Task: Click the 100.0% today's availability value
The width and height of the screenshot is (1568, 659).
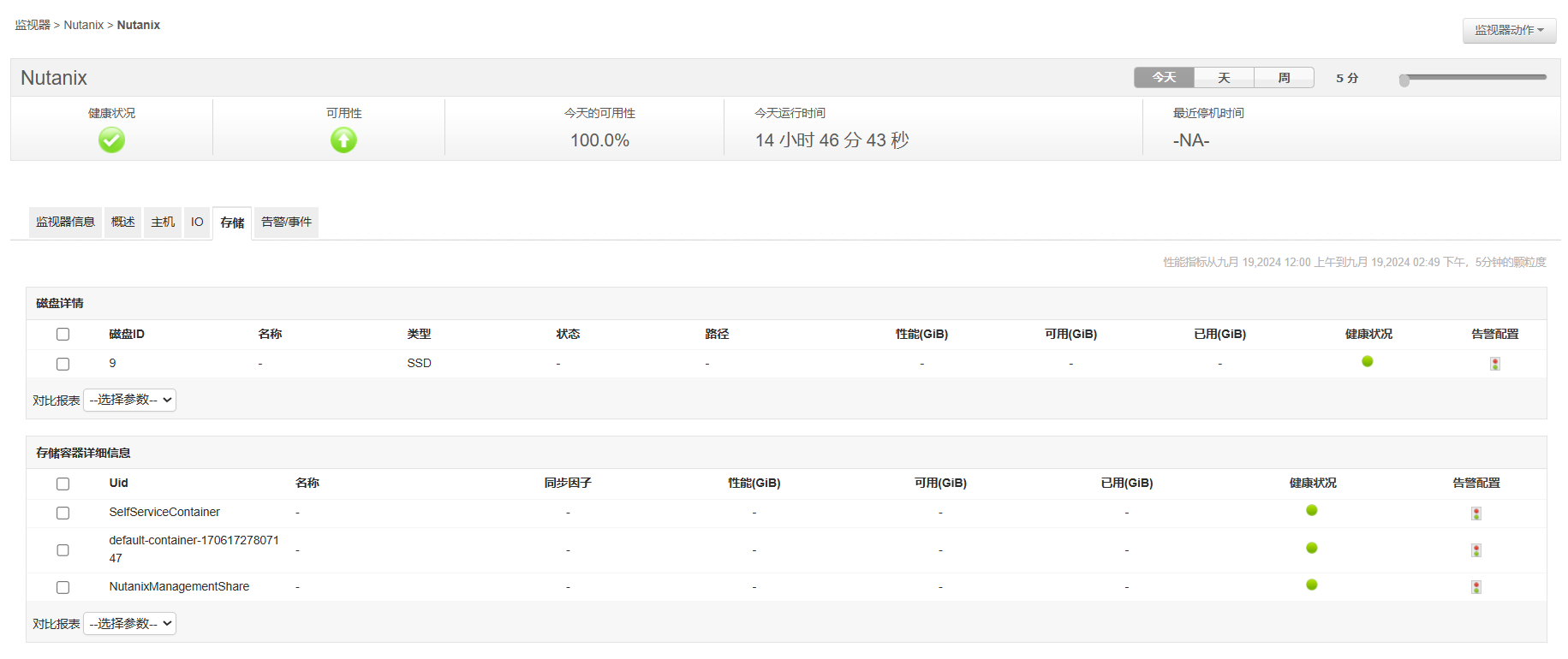Action: 600,140
